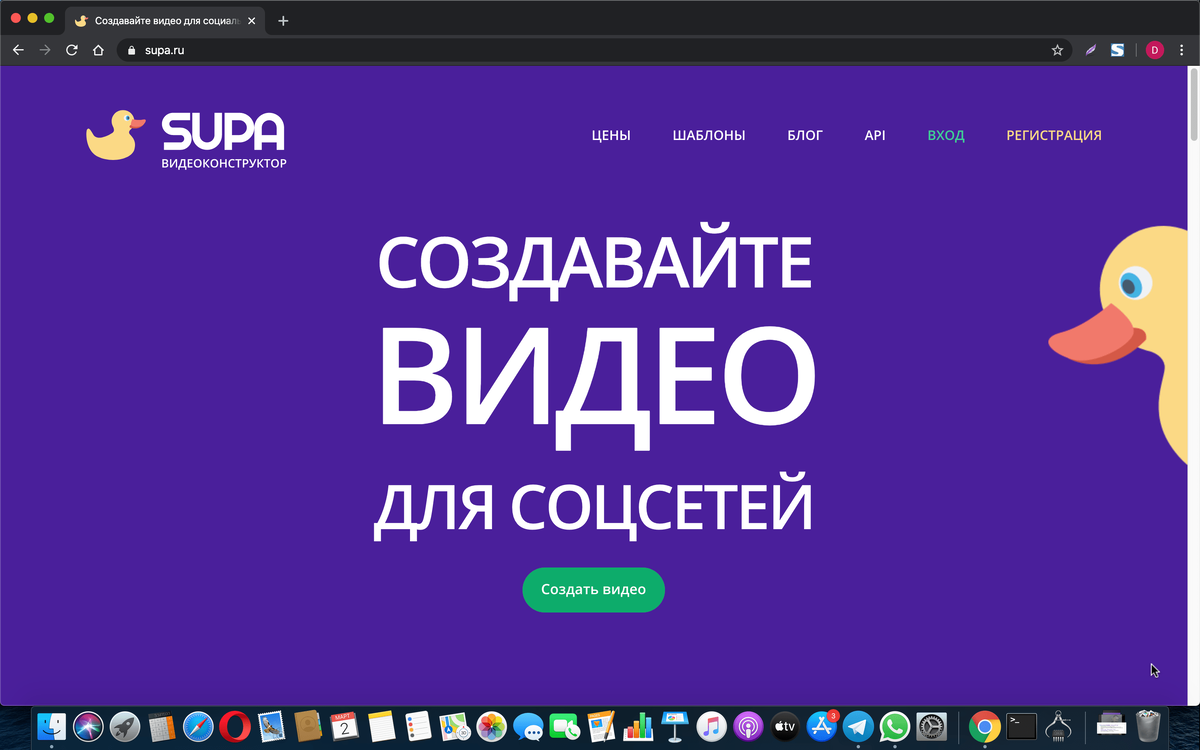Open the minimized window thumbnail in dock
Screen dimensions: 1200x750
tap(1112, 726)
